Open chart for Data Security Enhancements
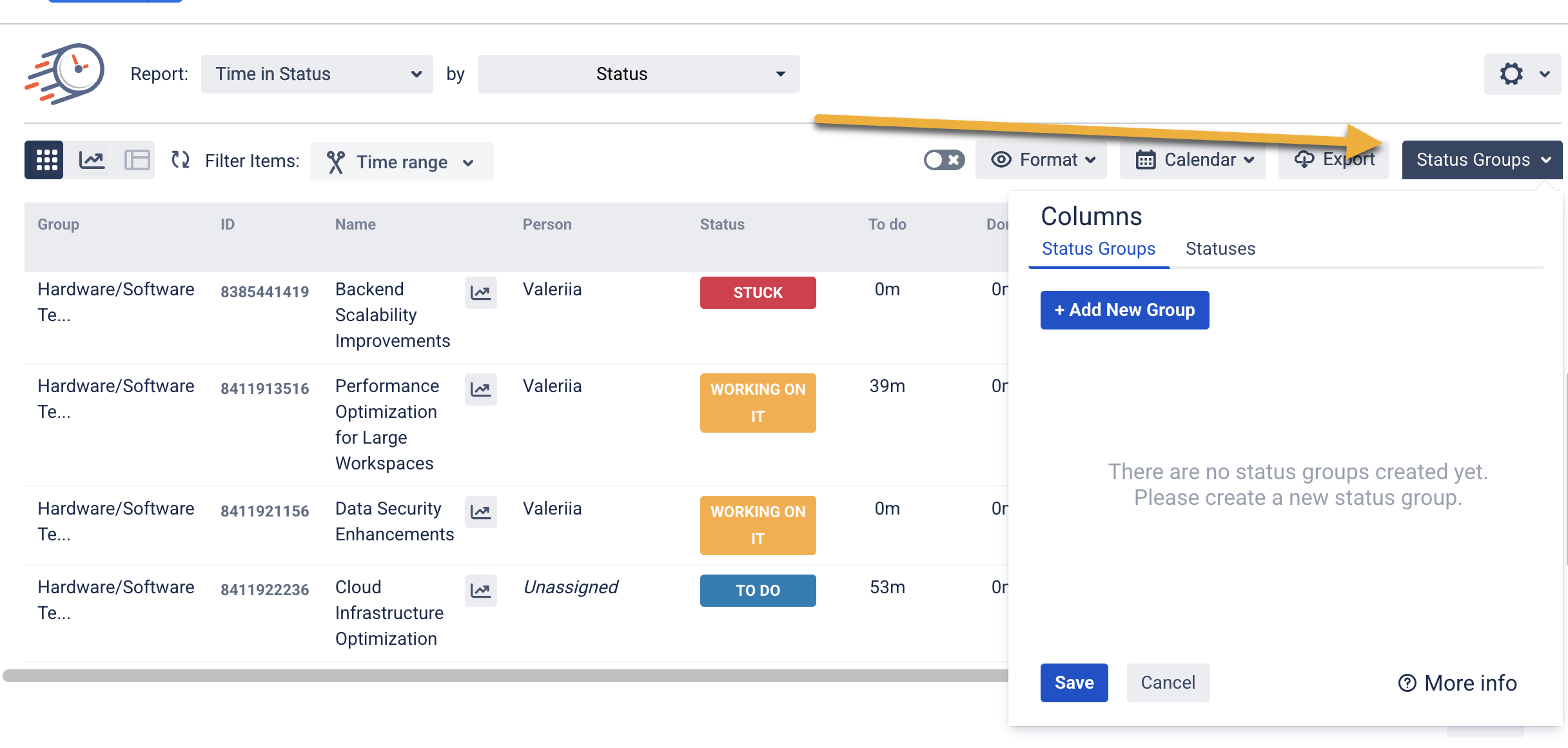 [x=480, y=512]
